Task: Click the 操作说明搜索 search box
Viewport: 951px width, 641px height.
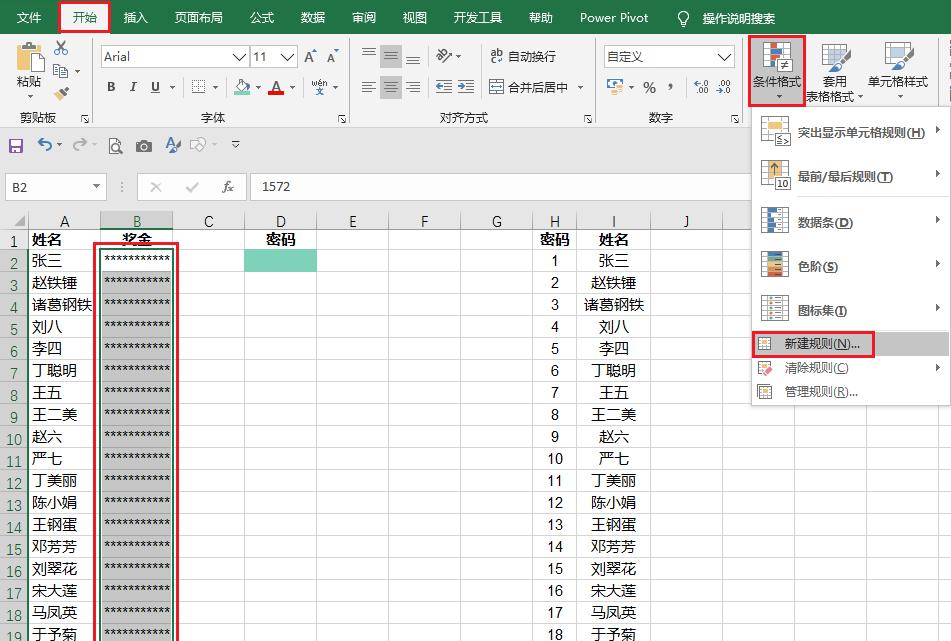Action: tap(738, 18)
